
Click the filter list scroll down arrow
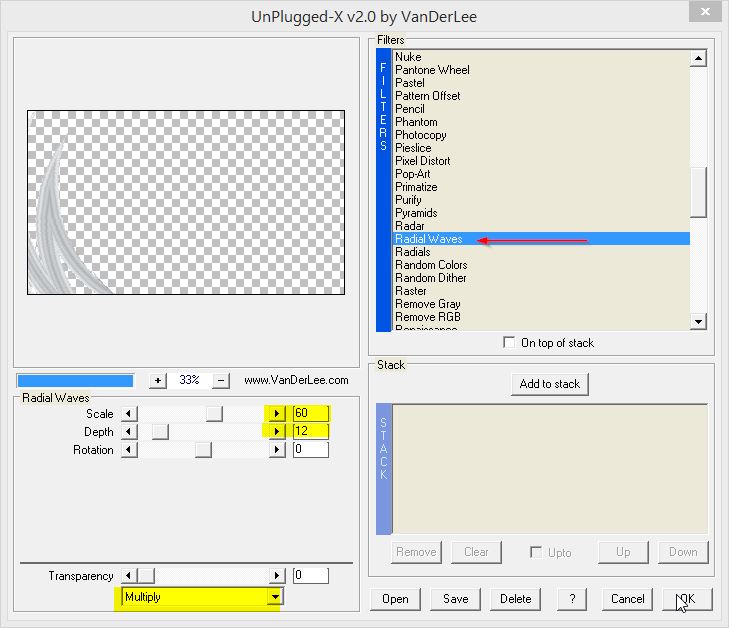click(698, 321)
